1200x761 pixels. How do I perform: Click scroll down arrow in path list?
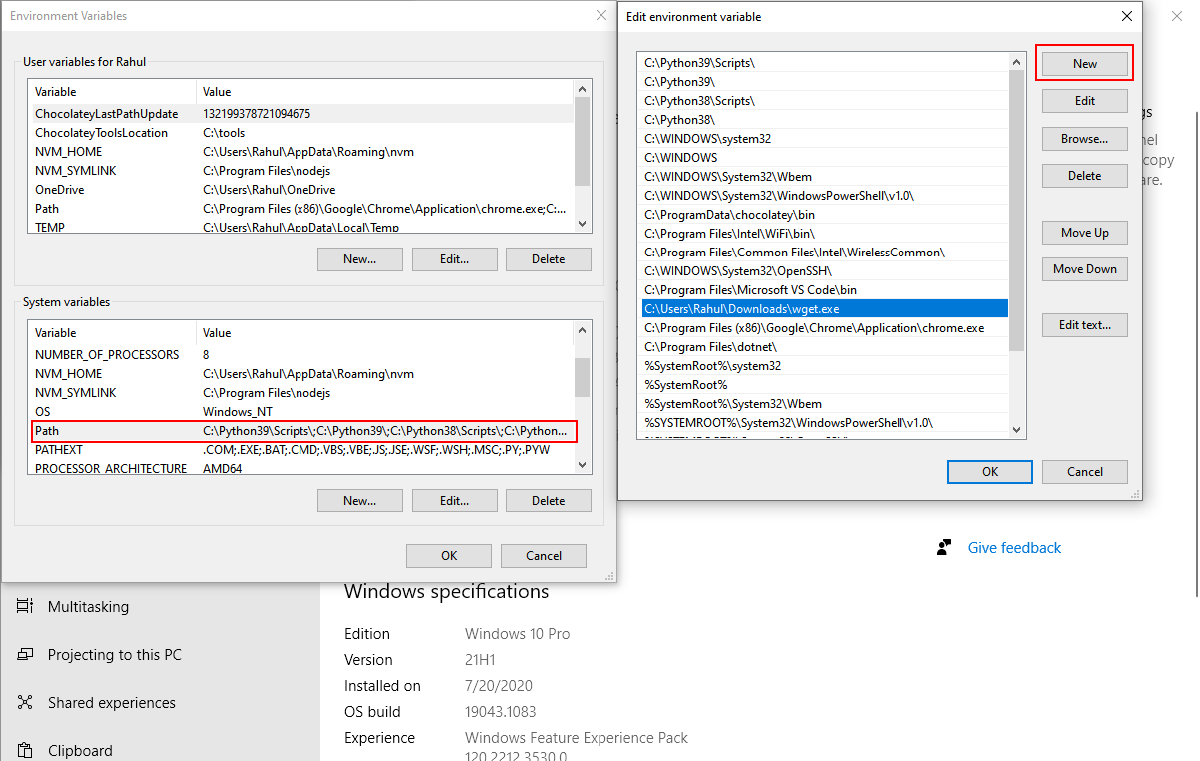(1017, 430)
